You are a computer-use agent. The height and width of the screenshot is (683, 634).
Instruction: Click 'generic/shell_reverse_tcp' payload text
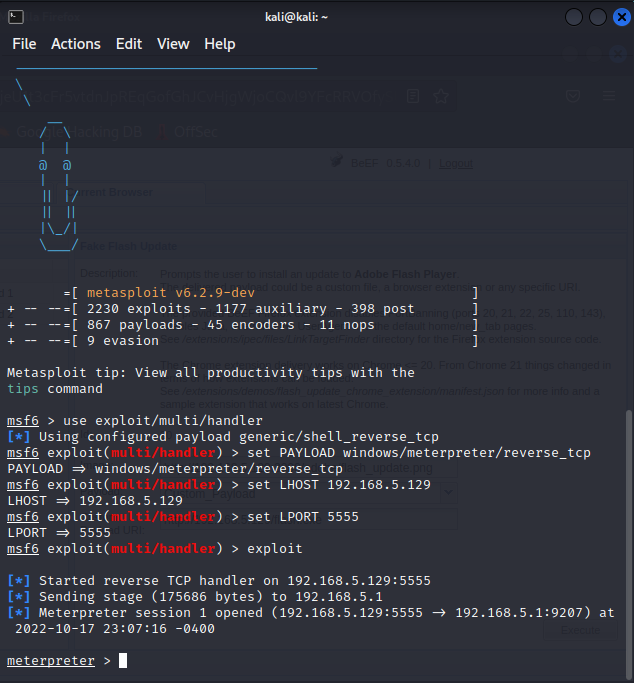(339, 437)
